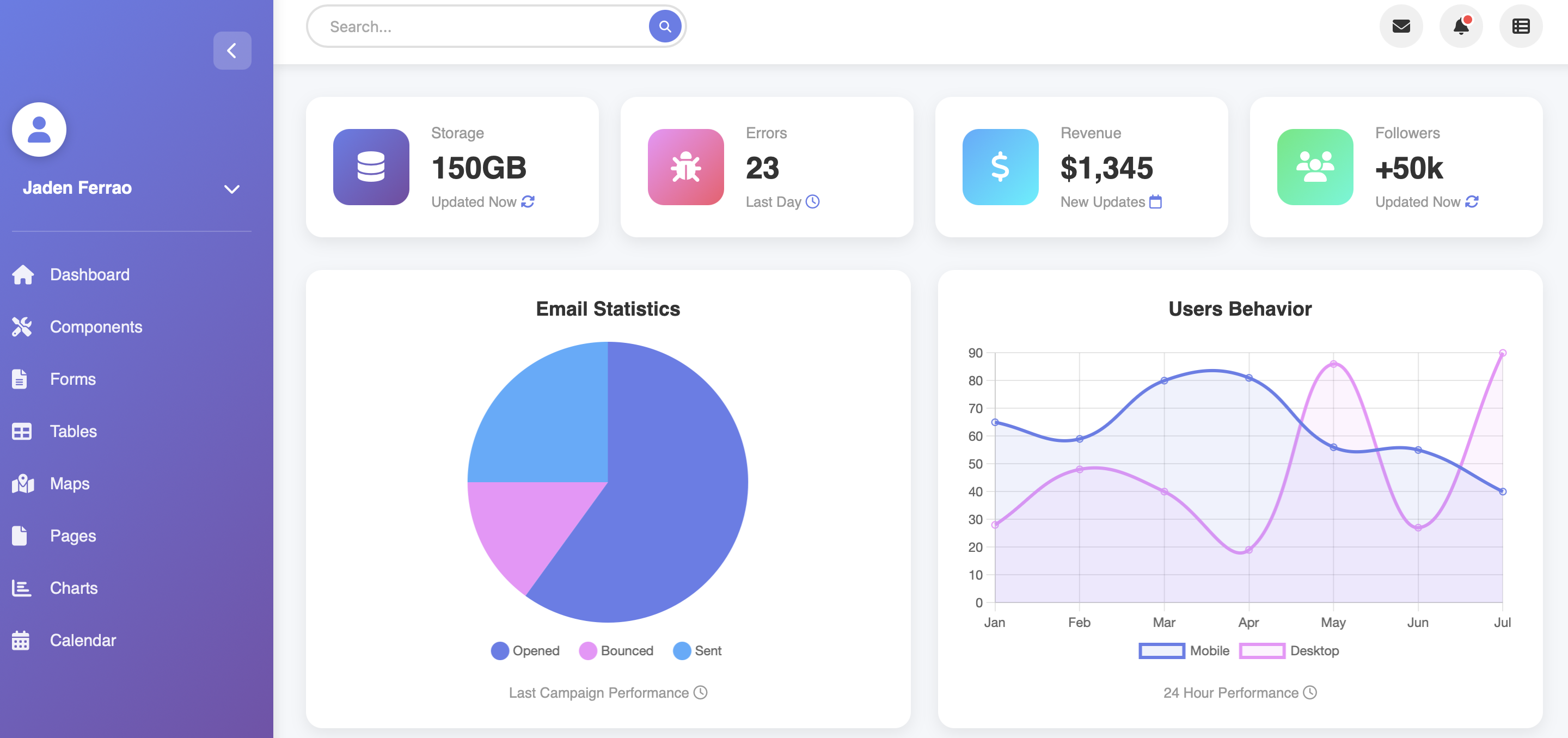Click the Desktop legend color swatch
The width and height of the screenshot is (1568, 738).
pyautogui.click(x=1261, y=650)
